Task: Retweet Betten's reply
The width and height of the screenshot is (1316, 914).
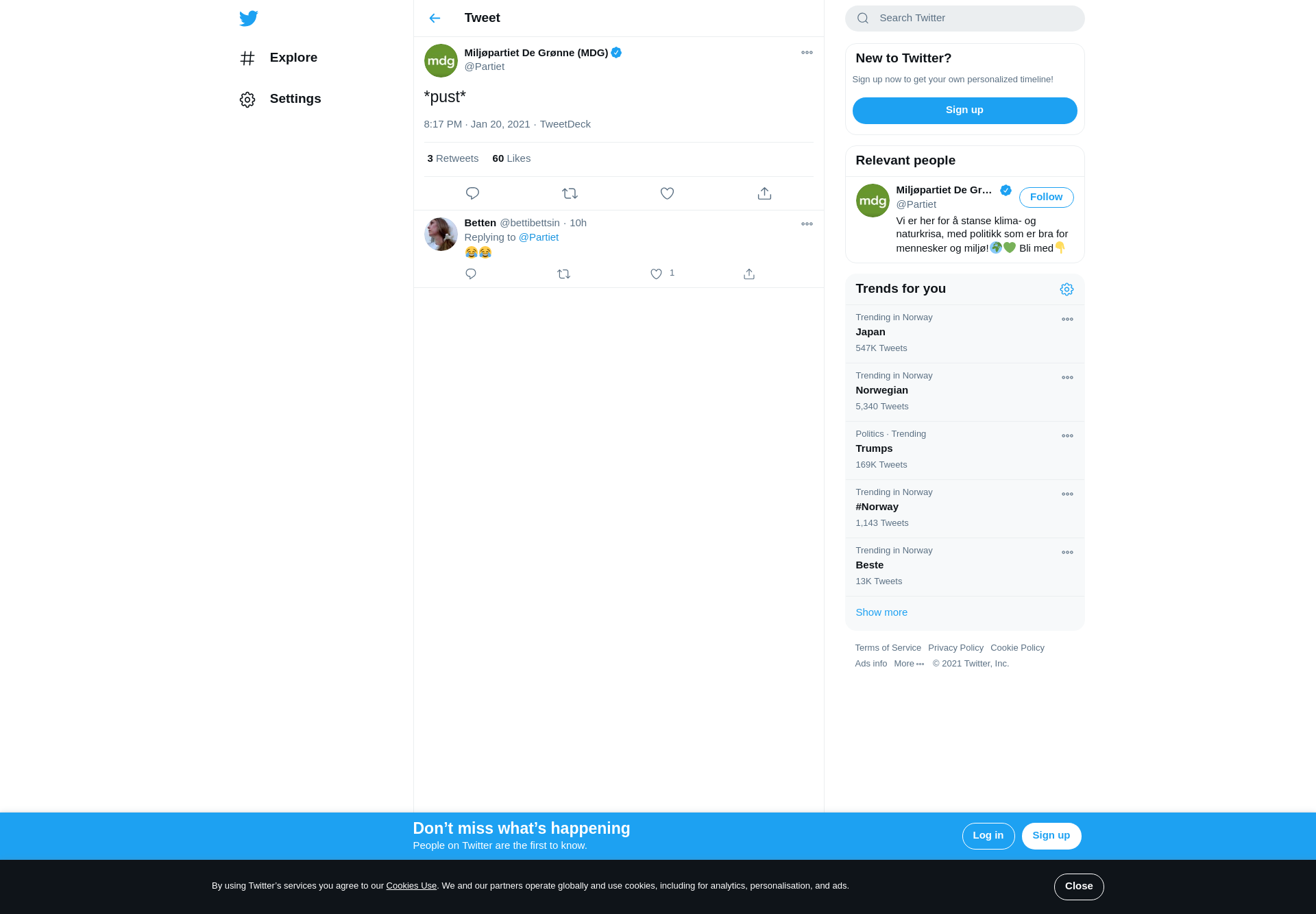Action: 563,274
